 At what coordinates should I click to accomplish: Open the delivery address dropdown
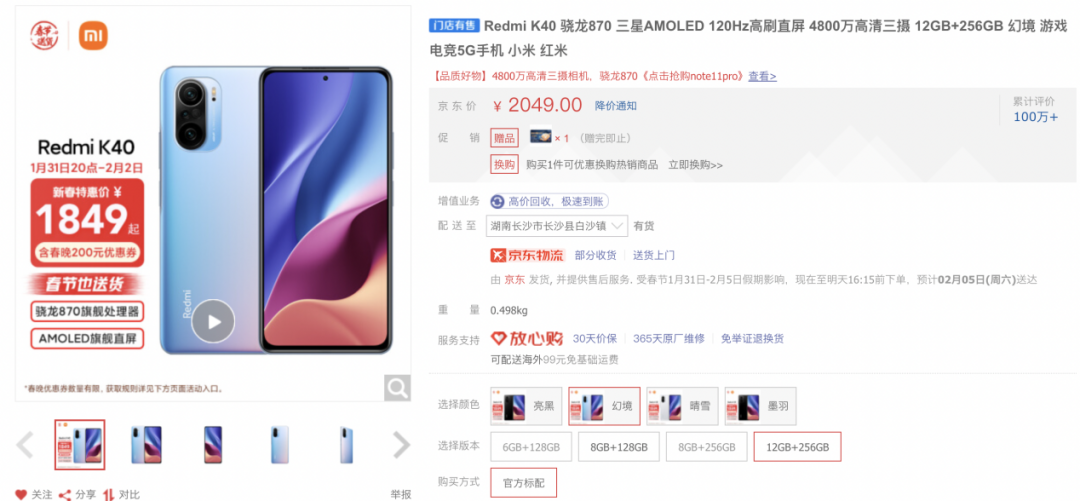point(557,225)
